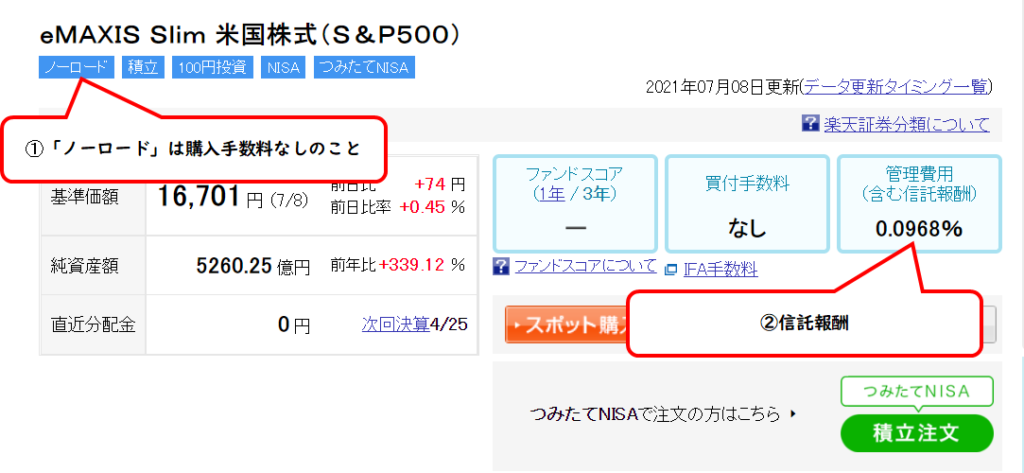Click question icon next to ファンドスコアについて
The height and width of the screenshot is (473, 1024).
pyautogui.click(x=502, y=267)
